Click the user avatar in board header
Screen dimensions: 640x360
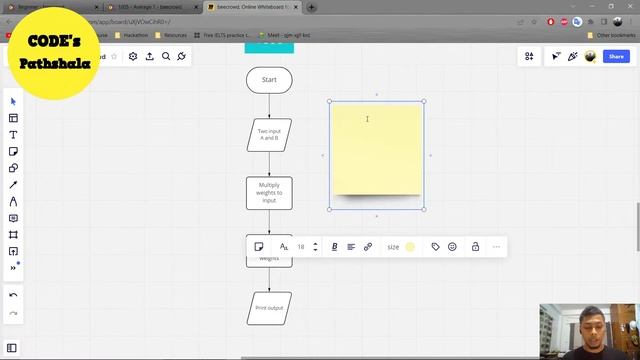click(590, 56)
